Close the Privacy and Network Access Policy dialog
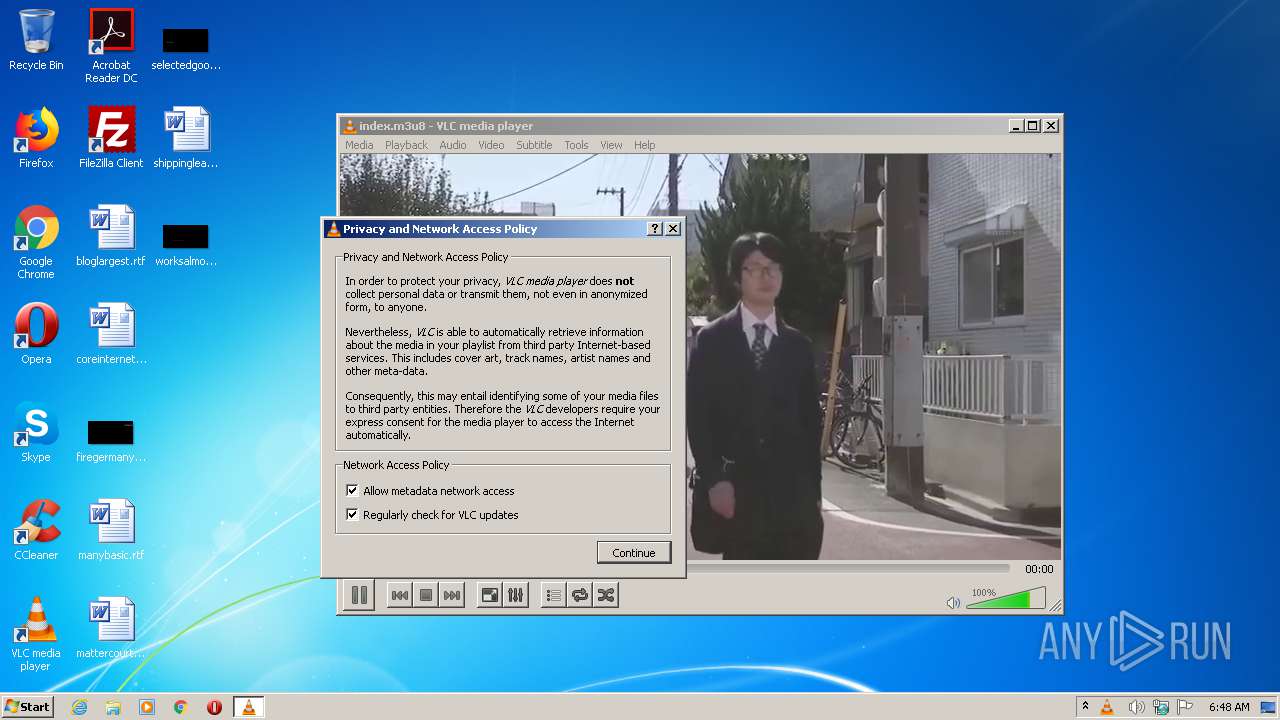Image resolution: width=1280 pixels, height=720 pixels. point(673,229)
